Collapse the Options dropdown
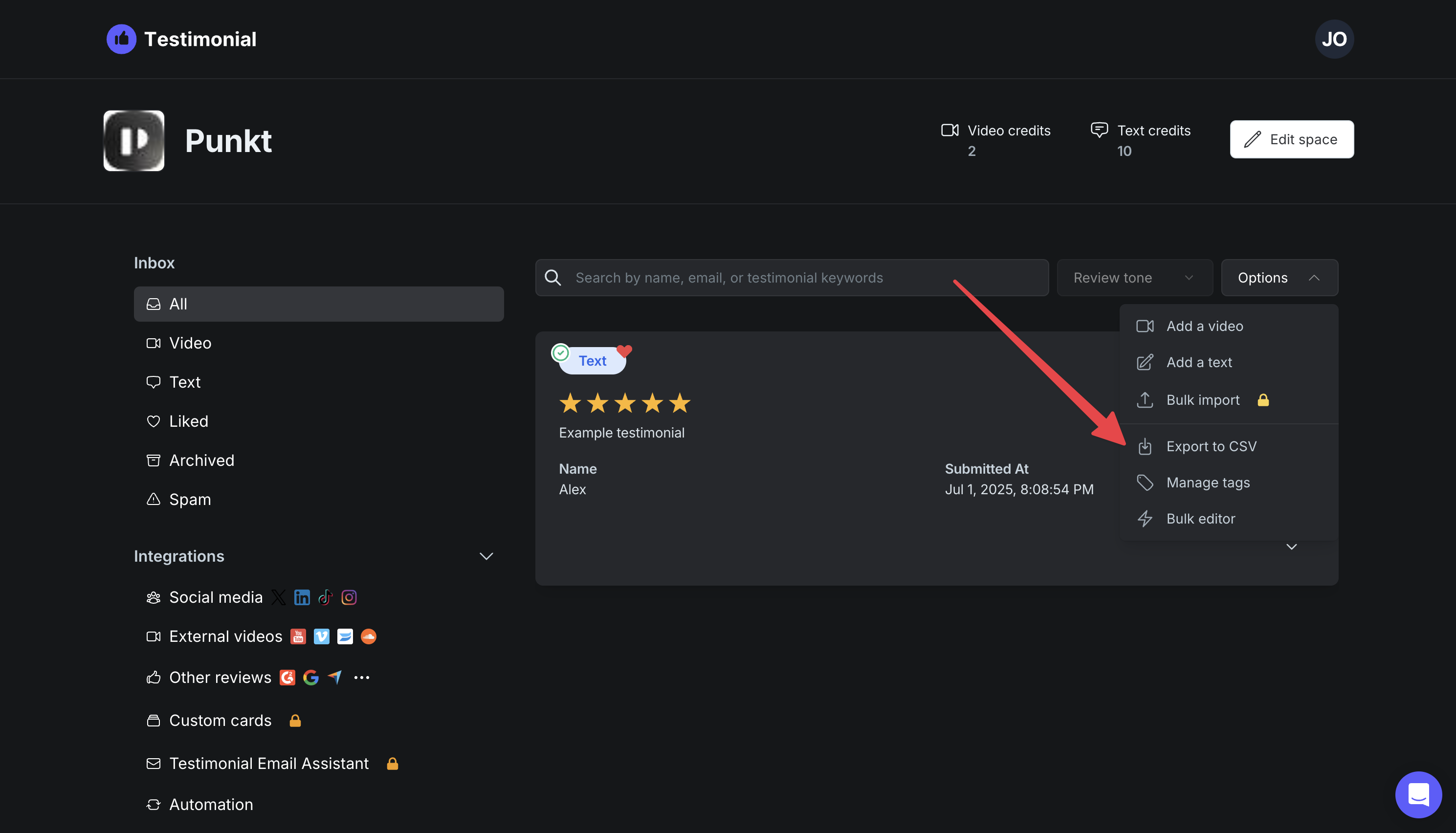The image size is (1456, 833). pos(1279,278)
